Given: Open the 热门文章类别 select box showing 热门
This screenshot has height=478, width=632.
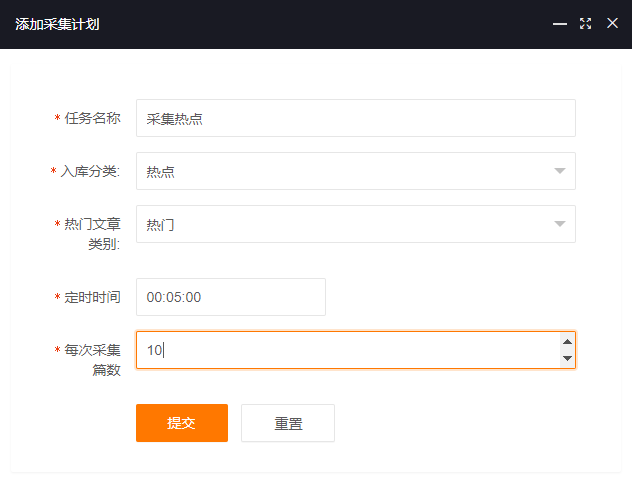Looking at the screenshot, I should point(356,224).
